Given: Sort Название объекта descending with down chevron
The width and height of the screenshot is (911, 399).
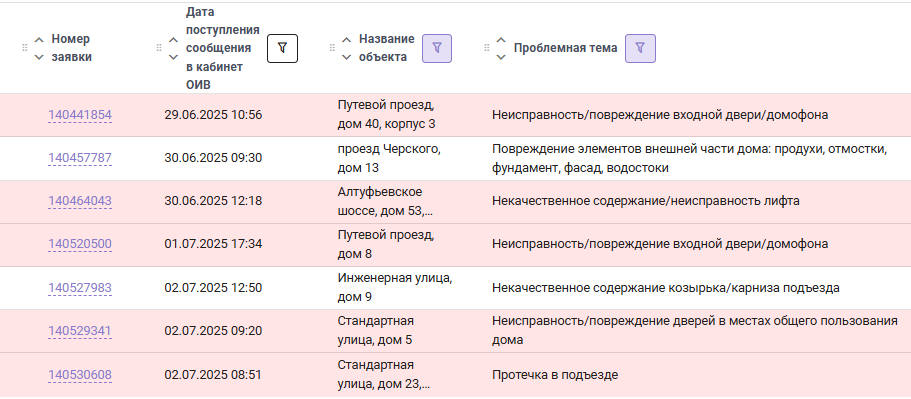Looking at the screenshot, I should pyautogui.click(x=347, y=57).
